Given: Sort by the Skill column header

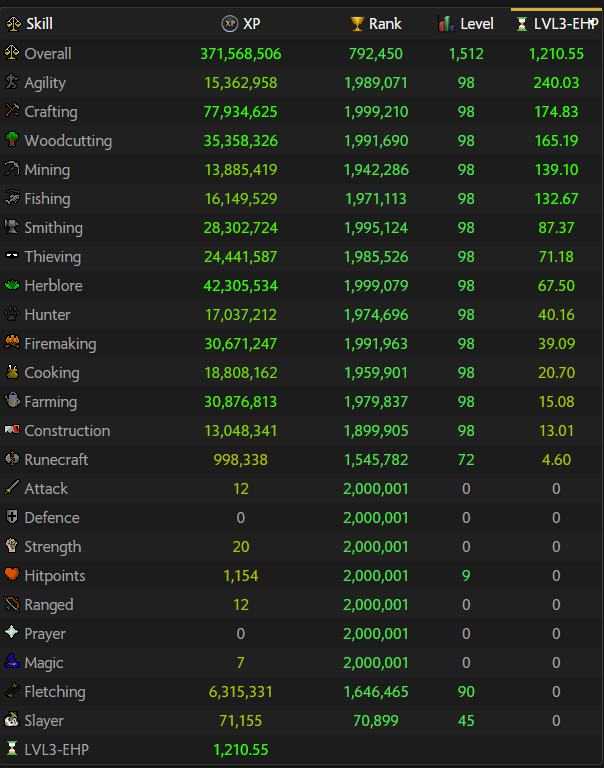Looking at the screenshot, I should point(29,24).
